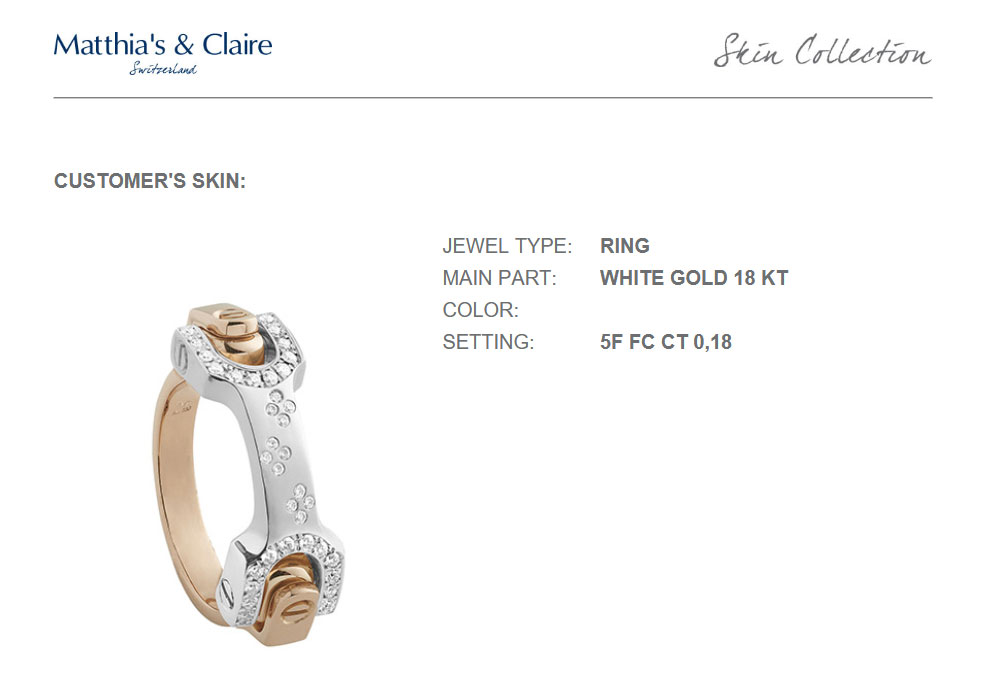Click the WHITE GOLD 18 KT value
The width and height of the screenshot is (988, 697).
click(x=694, y=278)
